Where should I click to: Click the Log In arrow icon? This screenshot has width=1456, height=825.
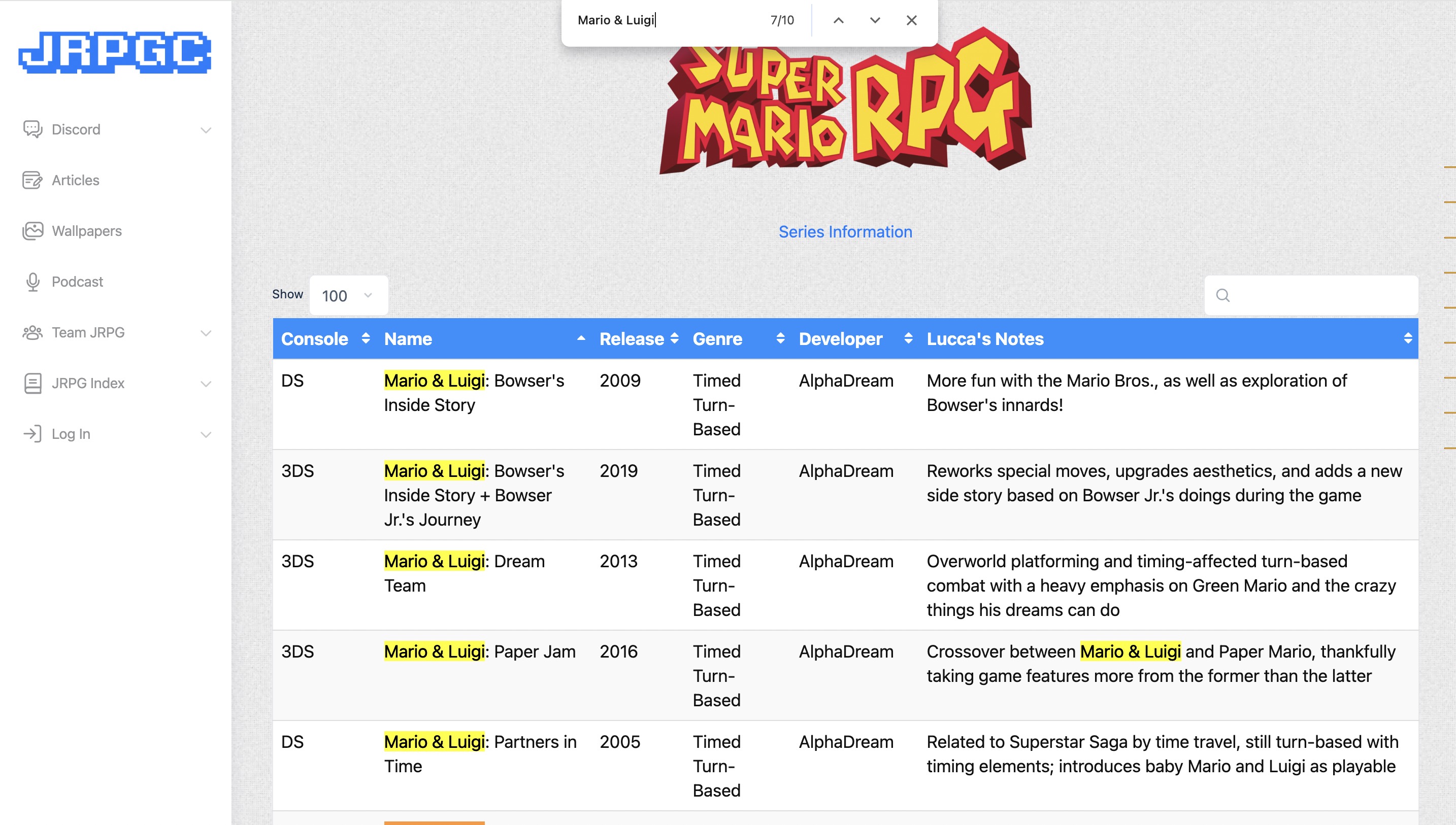click(x=32, y=434)
